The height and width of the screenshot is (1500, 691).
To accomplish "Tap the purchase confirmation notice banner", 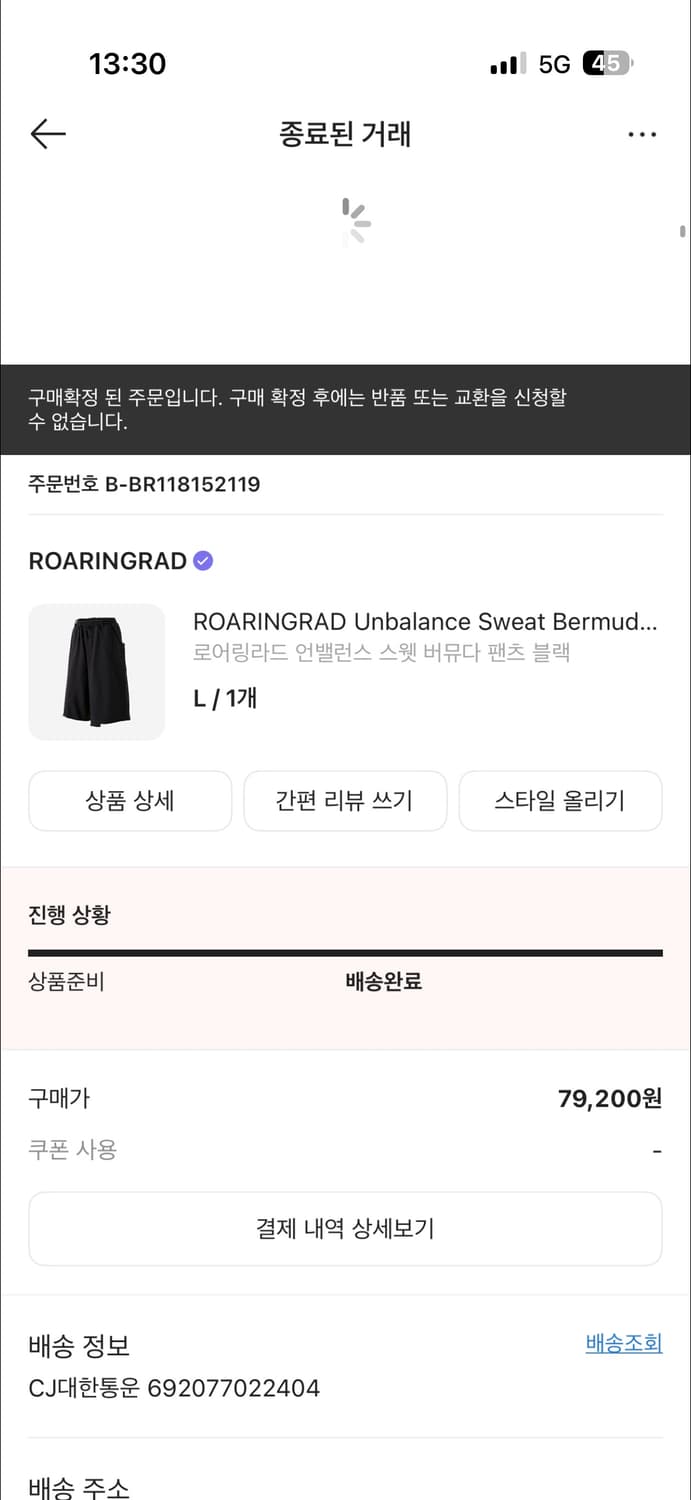I will click(345, 410).
